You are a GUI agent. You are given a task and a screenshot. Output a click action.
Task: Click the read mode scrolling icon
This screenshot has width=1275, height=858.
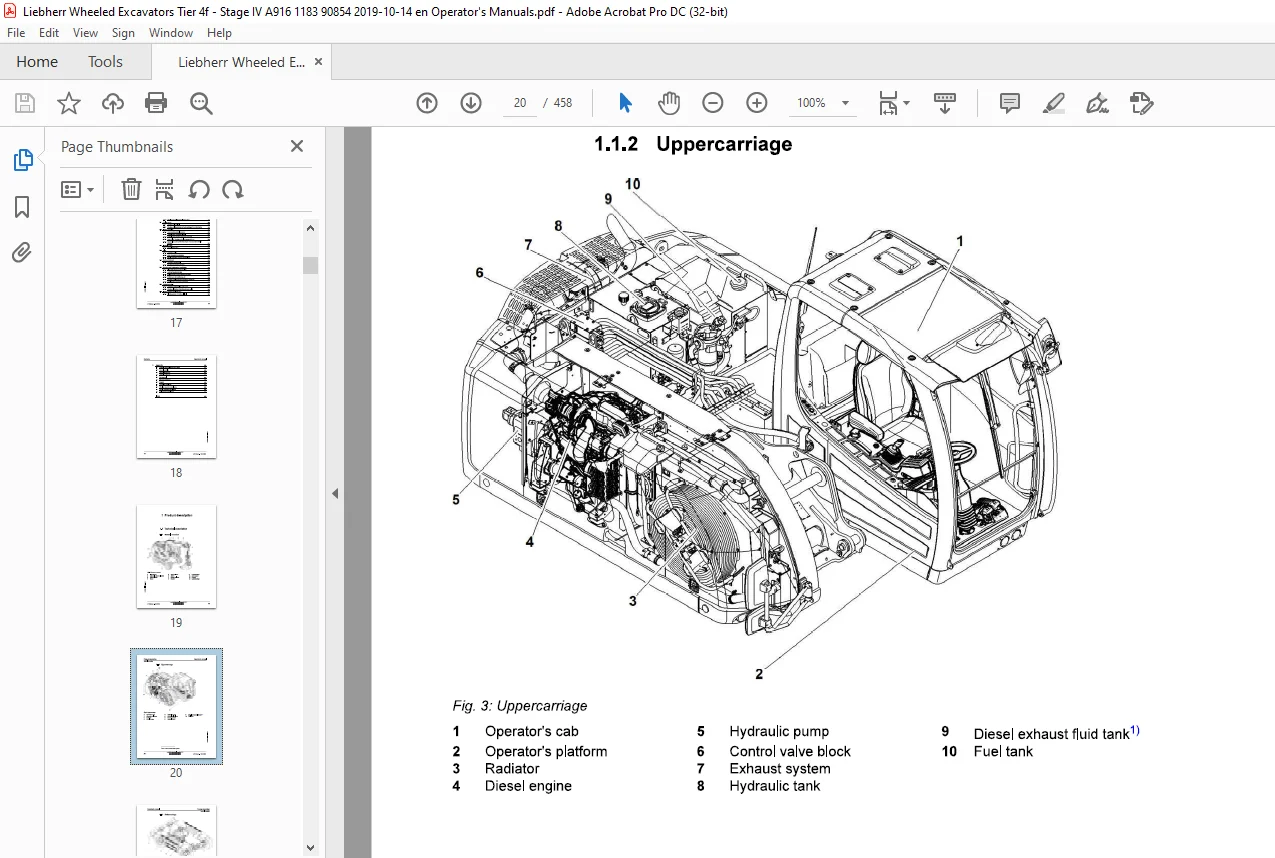coord(945,103)
